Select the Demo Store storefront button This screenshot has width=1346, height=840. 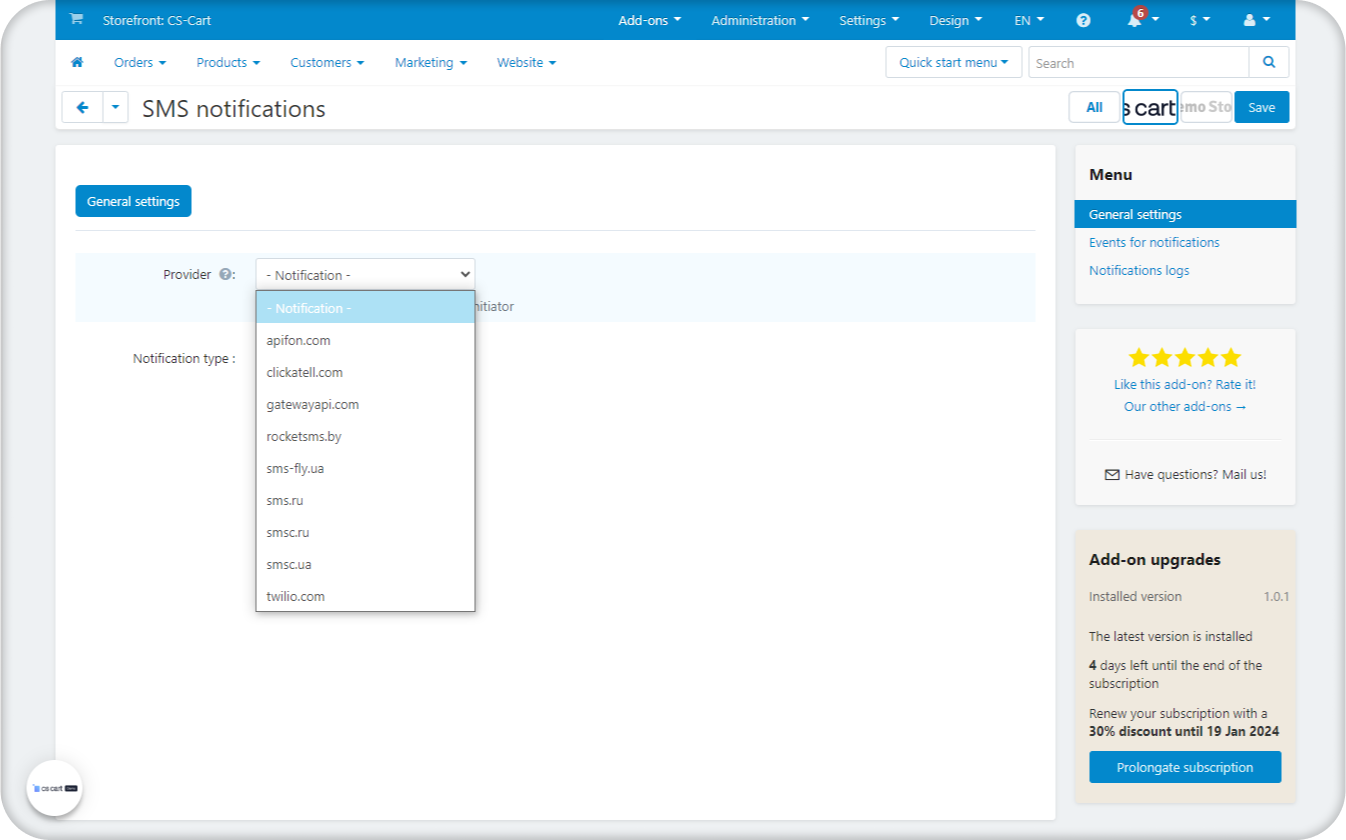click(x=1206, y=107)
